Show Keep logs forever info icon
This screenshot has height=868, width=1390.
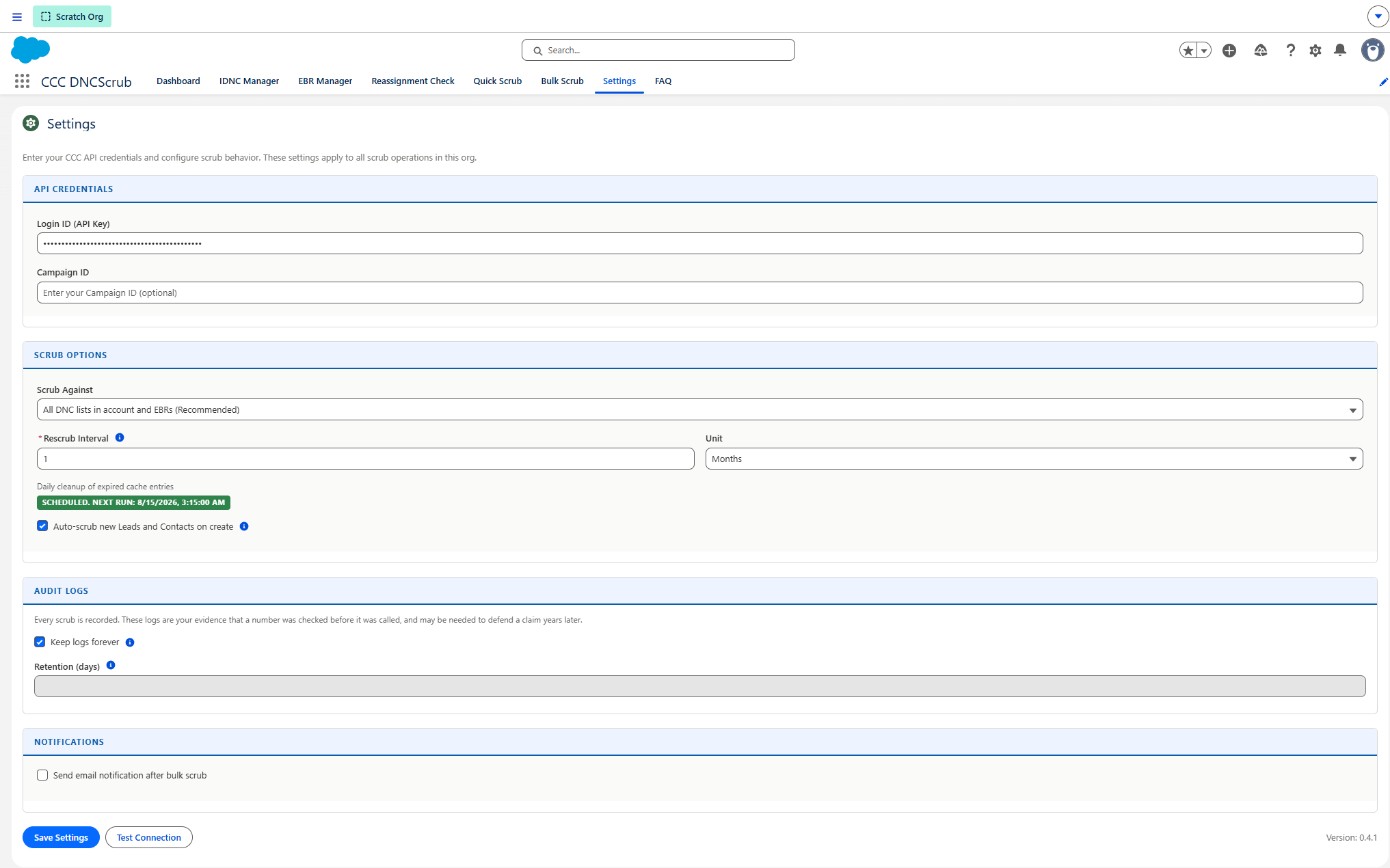(x=130, y=642)
